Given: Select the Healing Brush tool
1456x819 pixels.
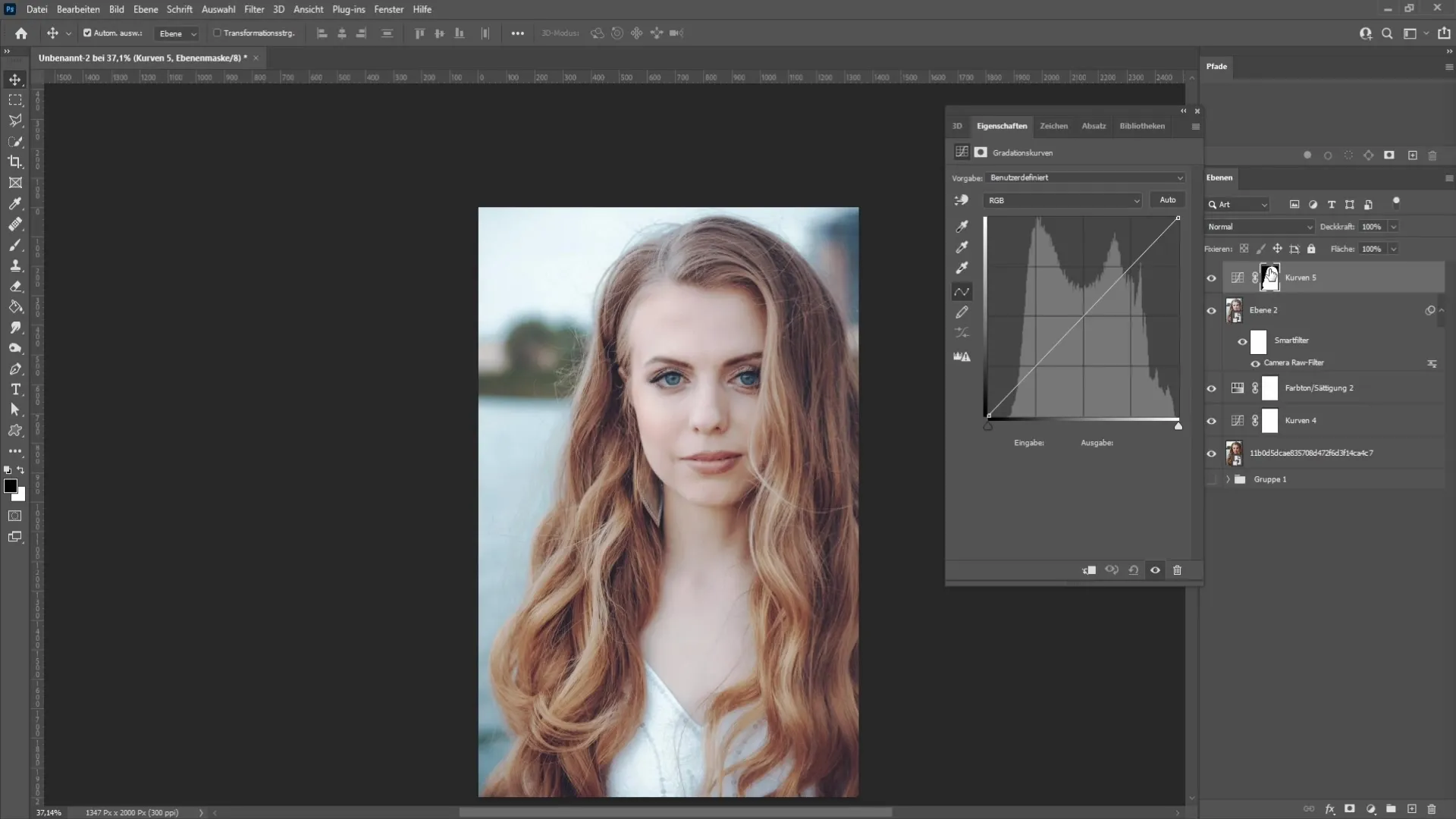Looking at the screenshot, I should 15,224.
